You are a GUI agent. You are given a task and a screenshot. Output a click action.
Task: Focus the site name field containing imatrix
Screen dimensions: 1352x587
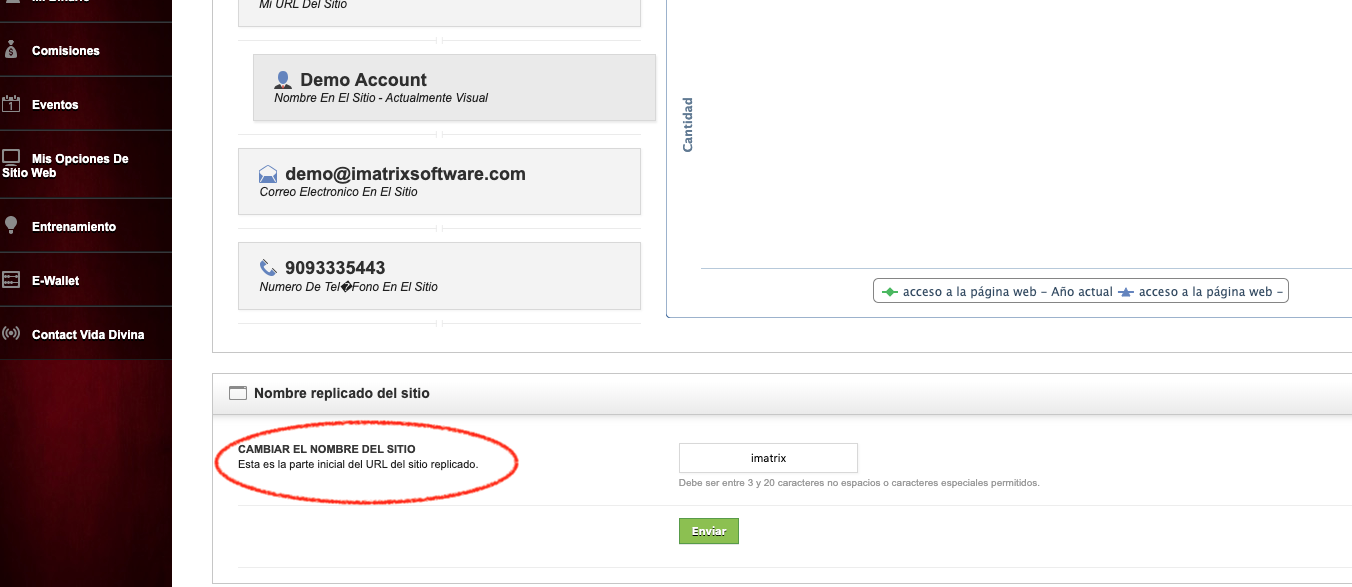point(768,458)
